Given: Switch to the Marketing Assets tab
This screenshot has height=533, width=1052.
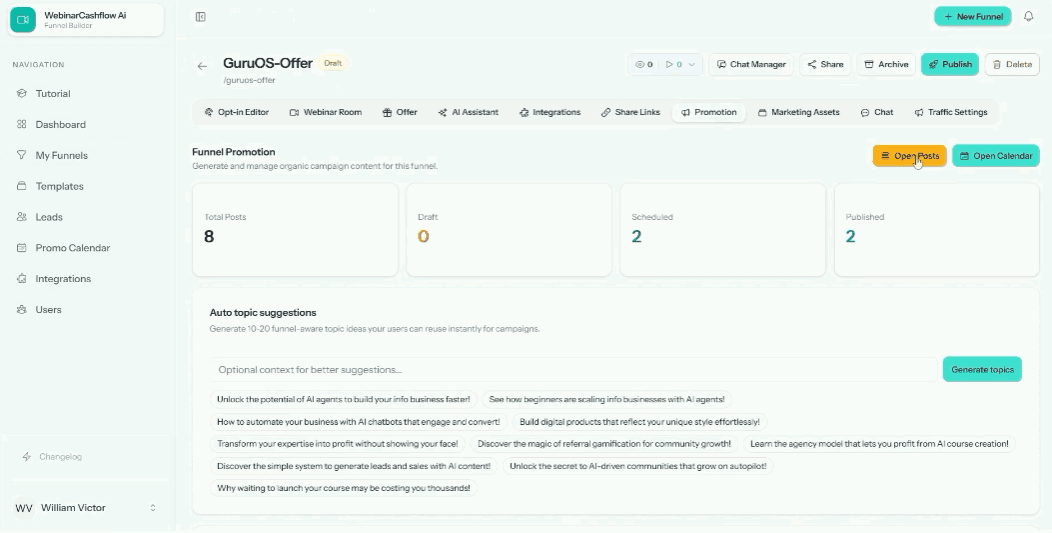Looking at the screenshot, I should coord(798,112).
